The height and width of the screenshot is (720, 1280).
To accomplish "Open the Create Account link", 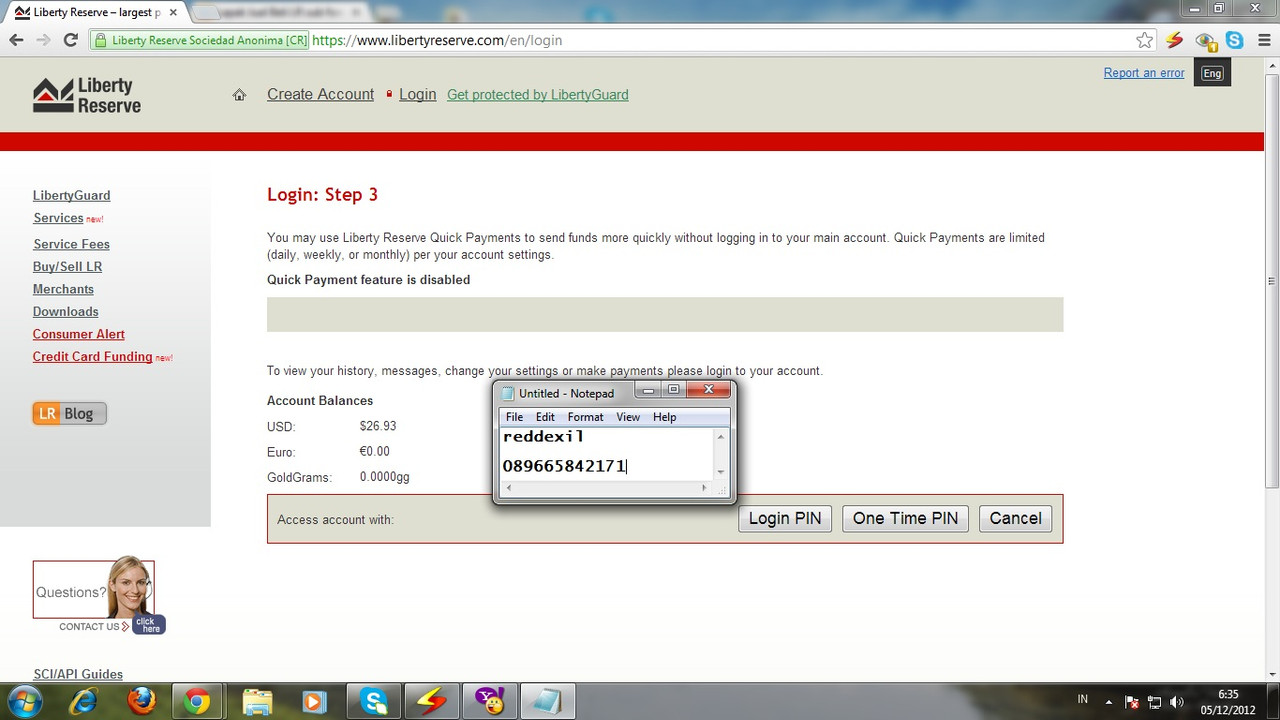I will click(x=320, y=94).
